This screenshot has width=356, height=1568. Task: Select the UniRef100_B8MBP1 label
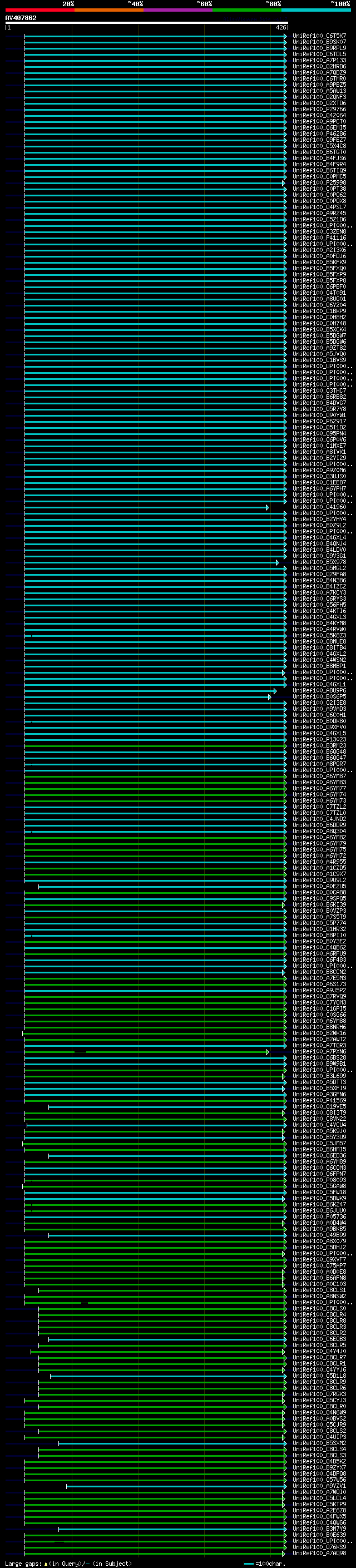point(319,666)
